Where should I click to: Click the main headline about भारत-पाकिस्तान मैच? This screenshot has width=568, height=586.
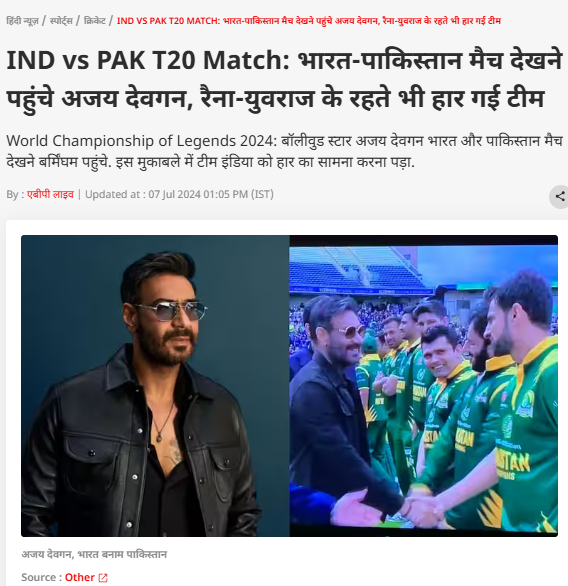click(284, 79)
